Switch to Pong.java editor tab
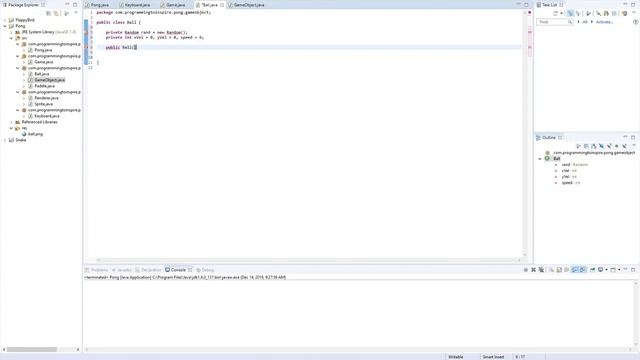Image resolution: width=640 pixels, height=360 pixels. [97, 5]
